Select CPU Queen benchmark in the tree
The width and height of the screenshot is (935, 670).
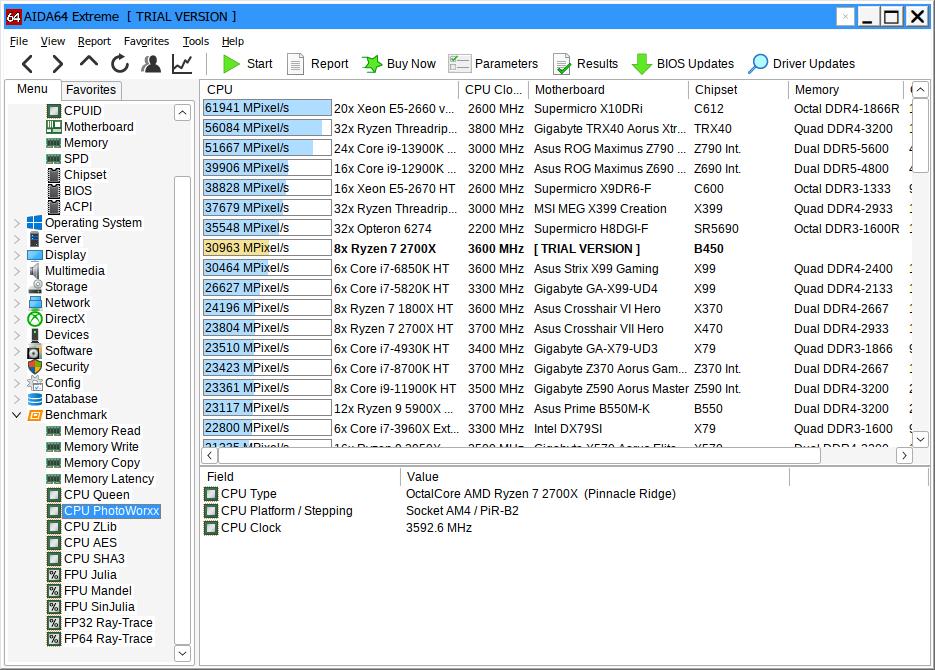click(x=96, y=495)
